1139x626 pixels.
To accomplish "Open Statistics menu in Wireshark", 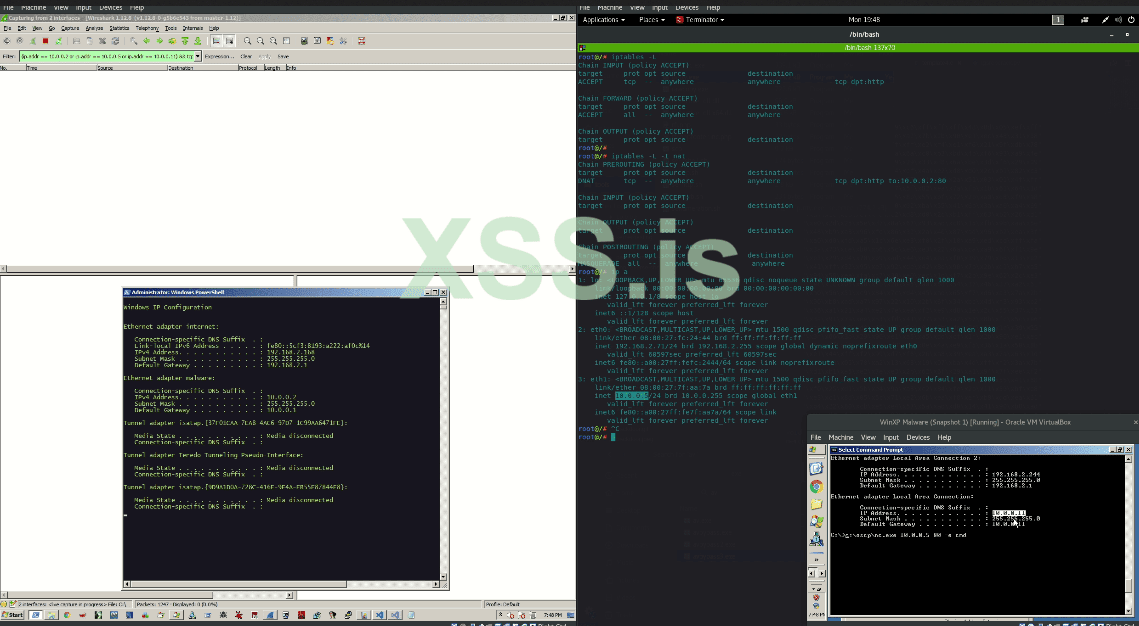I will (x=119, y=28).
